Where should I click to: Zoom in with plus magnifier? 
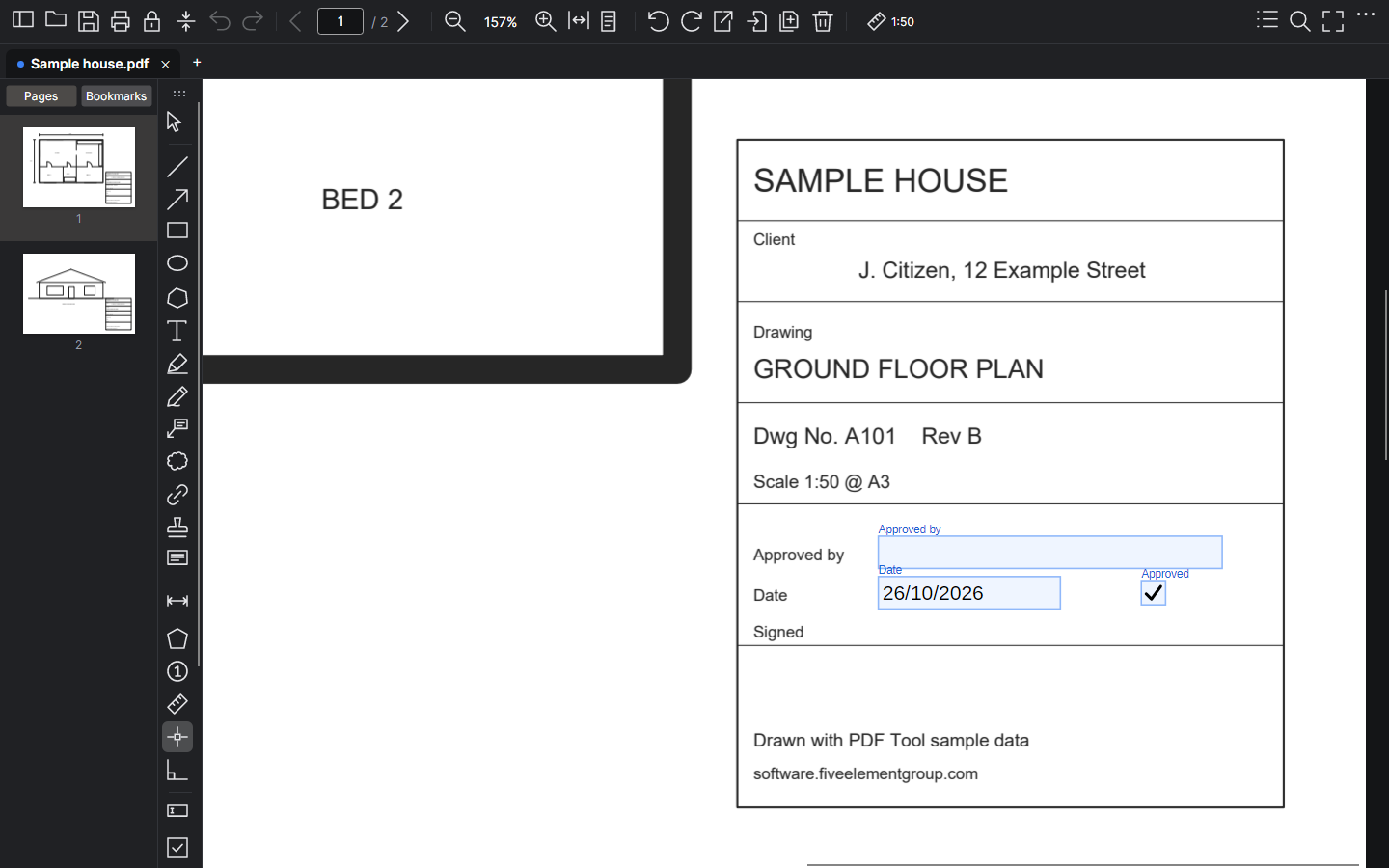pos(546,21)
